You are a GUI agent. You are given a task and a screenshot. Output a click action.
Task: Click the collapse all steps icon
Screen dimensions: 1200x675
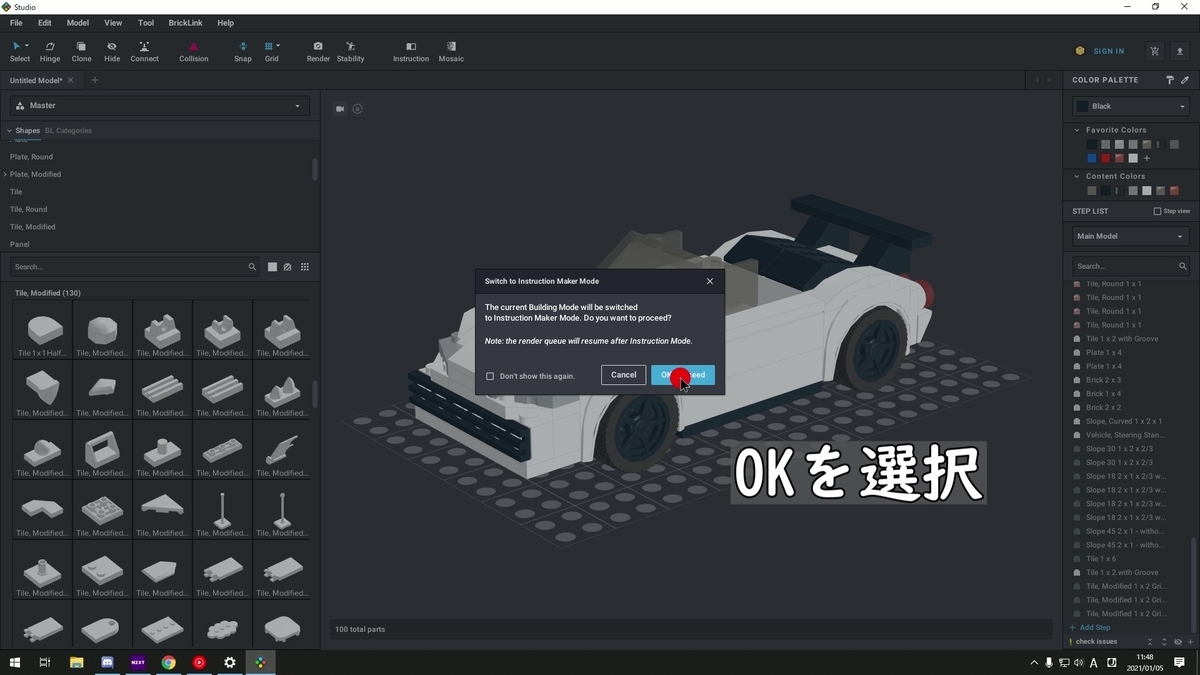(1150, 642)
